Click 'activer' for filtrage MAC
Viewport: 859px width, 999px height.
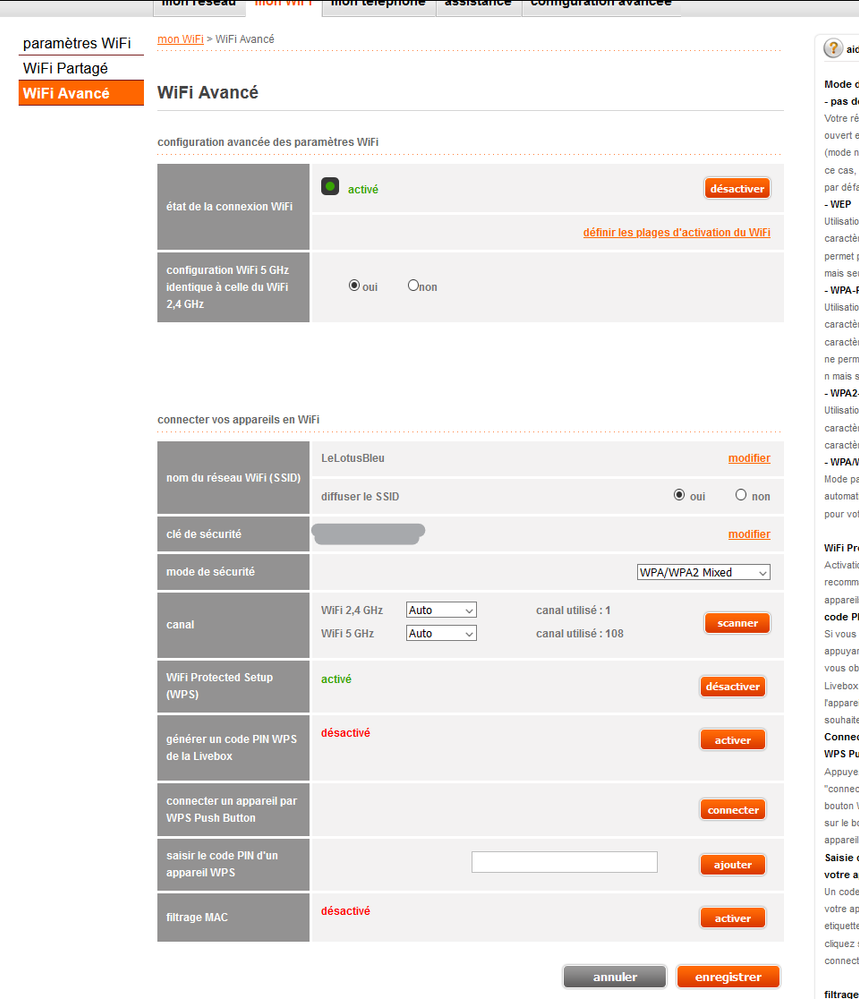pos(733,918)
